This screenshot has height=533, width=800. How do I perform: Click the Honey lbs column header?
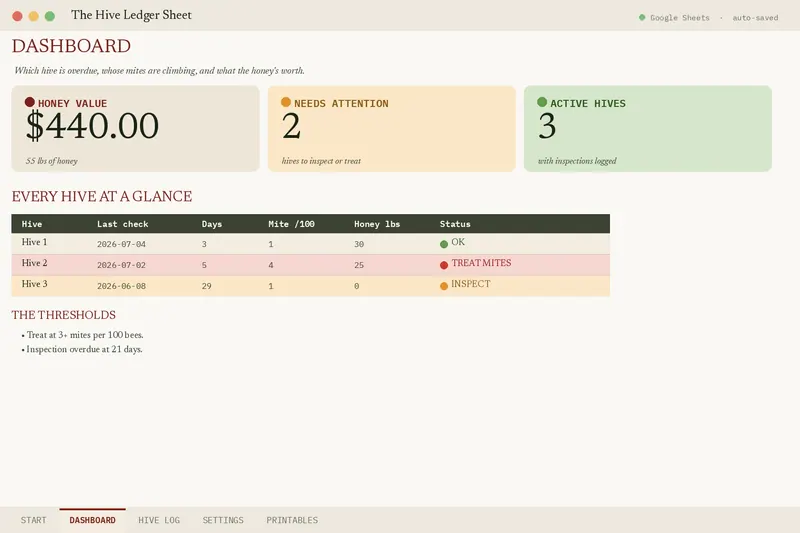pyautogui.click(x=377, y=224)
